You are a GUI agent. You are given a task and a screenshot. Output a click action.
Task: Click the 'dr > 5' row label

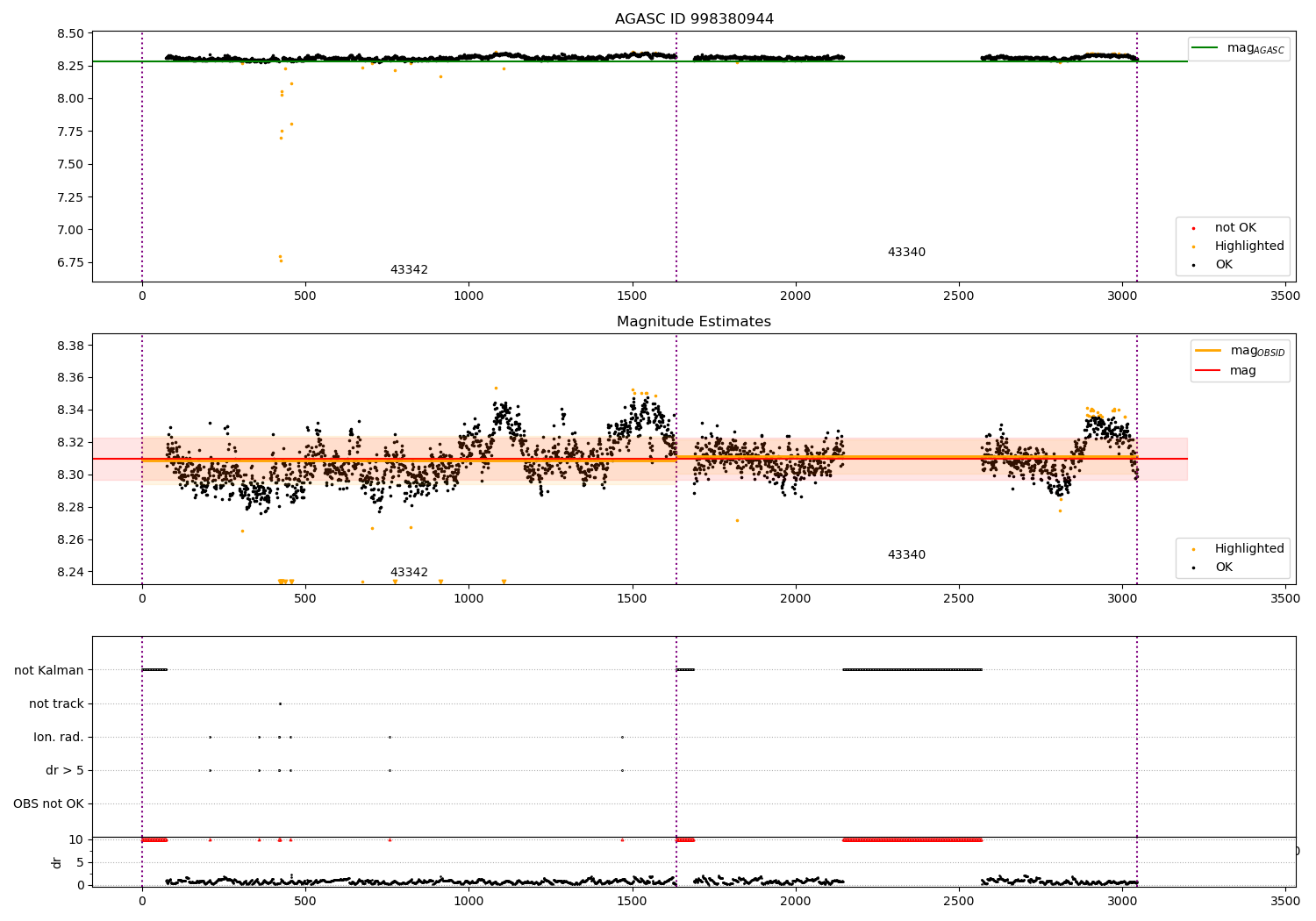tap(65, 771)
